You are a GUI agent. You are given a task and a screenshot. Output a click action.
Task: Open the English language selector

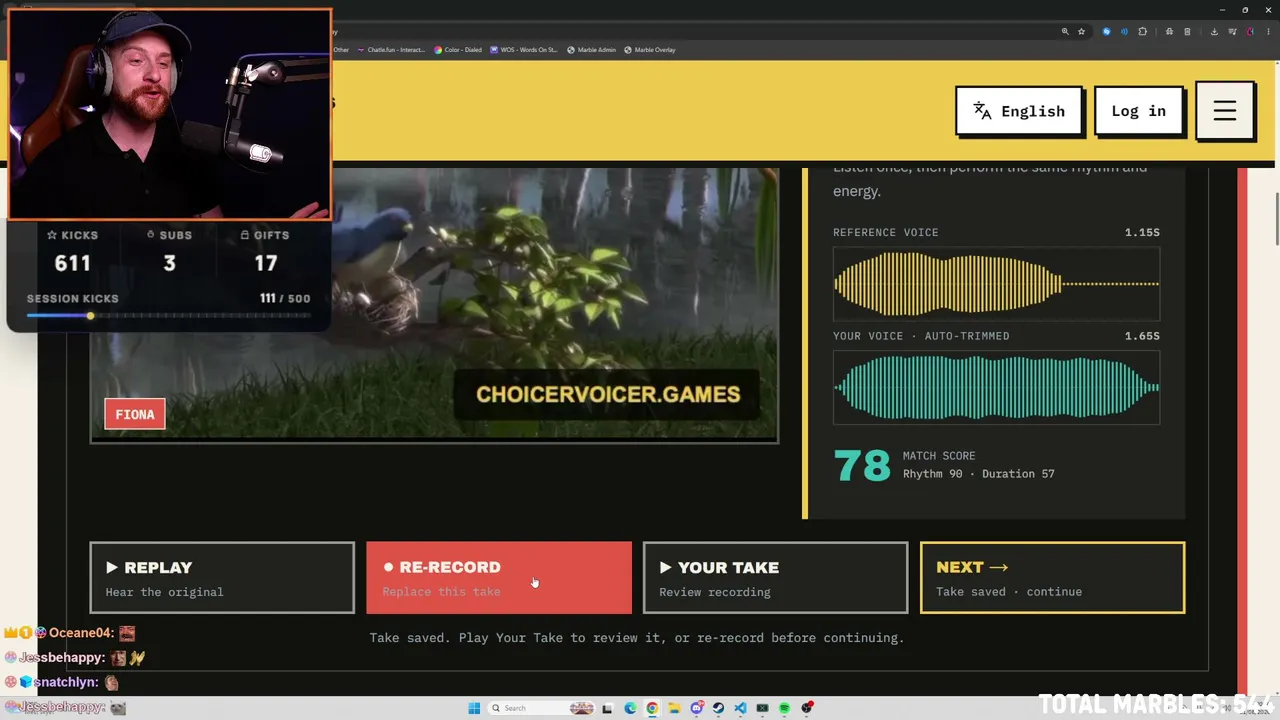coord(1019,111)
